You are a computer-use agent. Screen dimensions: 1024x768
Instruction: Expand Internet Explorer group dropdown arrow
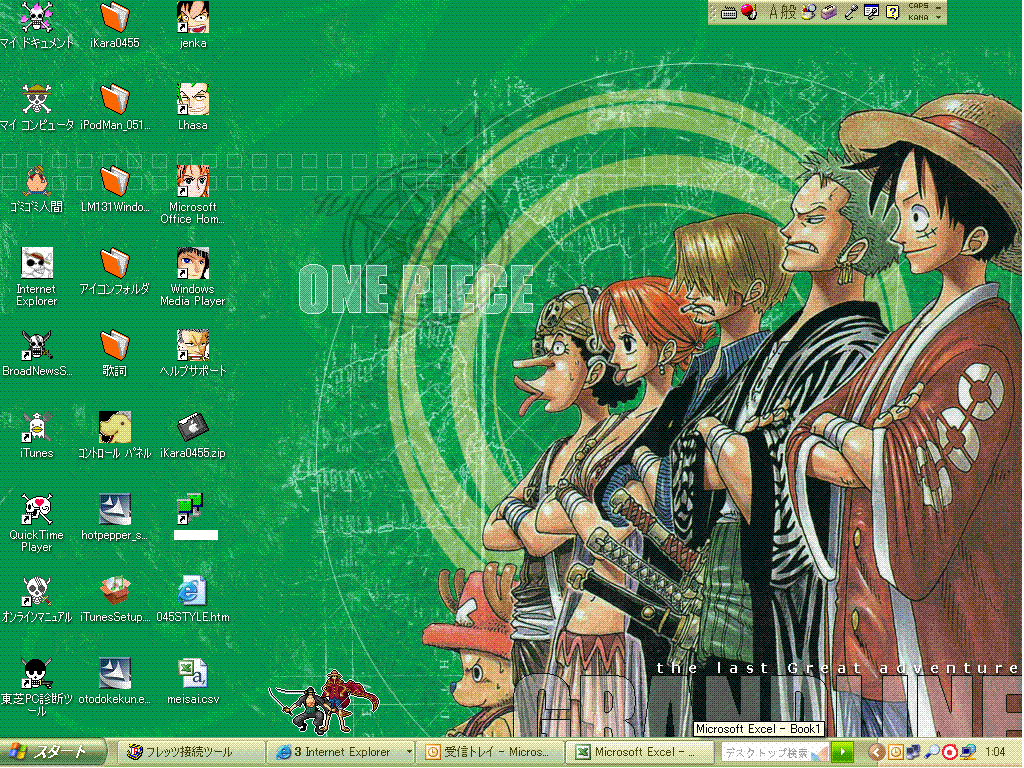pyautogui.click(x=409, y=752)
